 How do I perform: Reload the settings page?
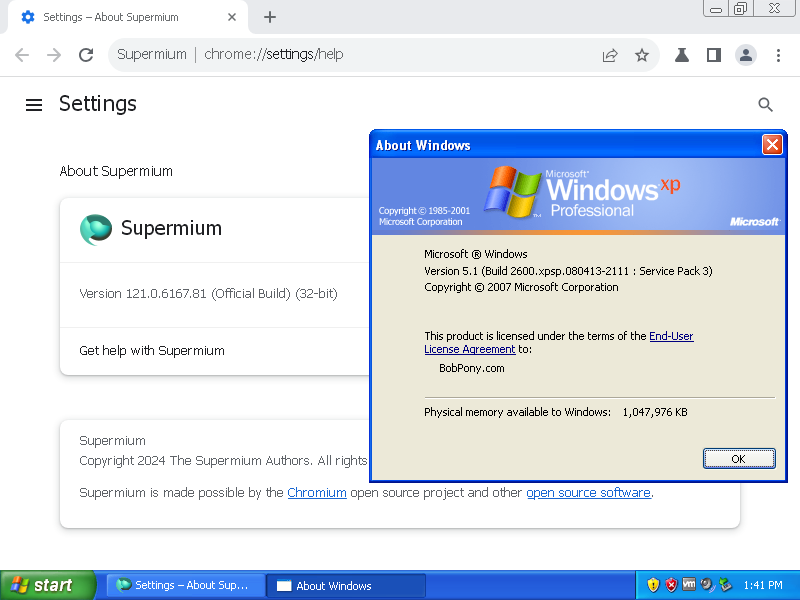86,55
